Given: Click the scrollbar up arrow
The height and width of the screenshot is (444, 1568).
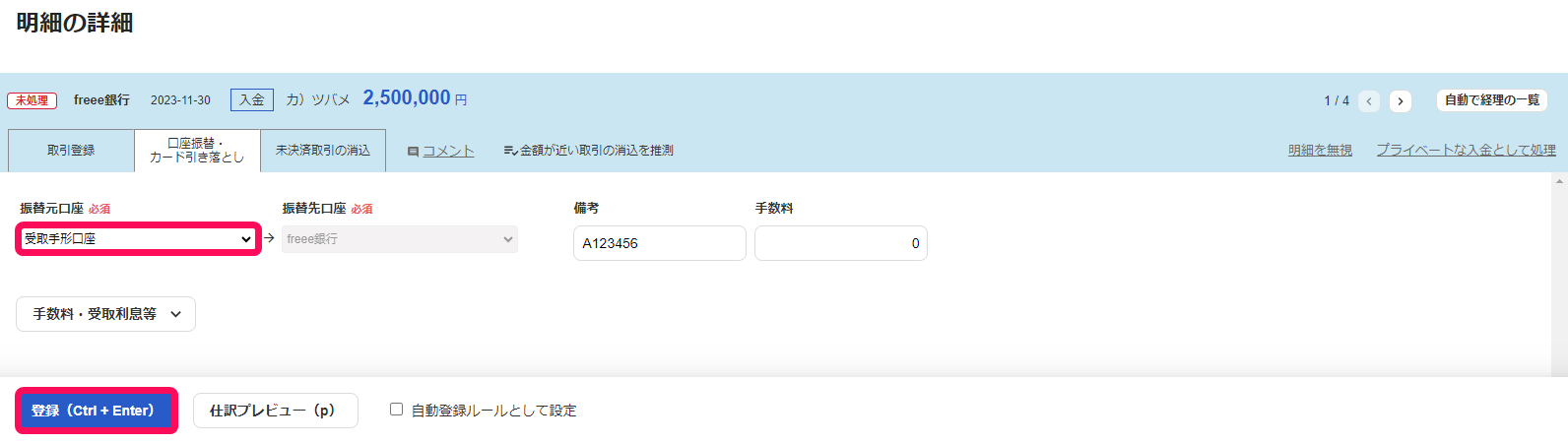Looking at the screenshot, I should pos(1559,181).
